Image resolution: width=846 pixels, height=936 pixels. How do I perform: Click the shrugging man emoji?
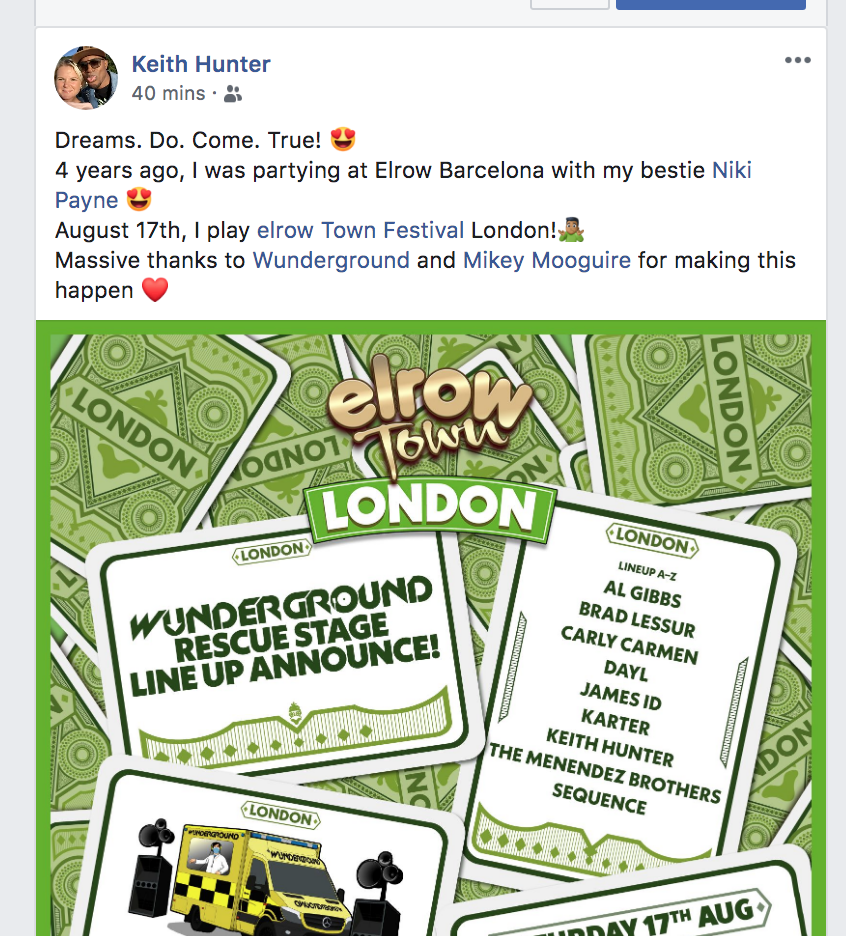[571, 230]
